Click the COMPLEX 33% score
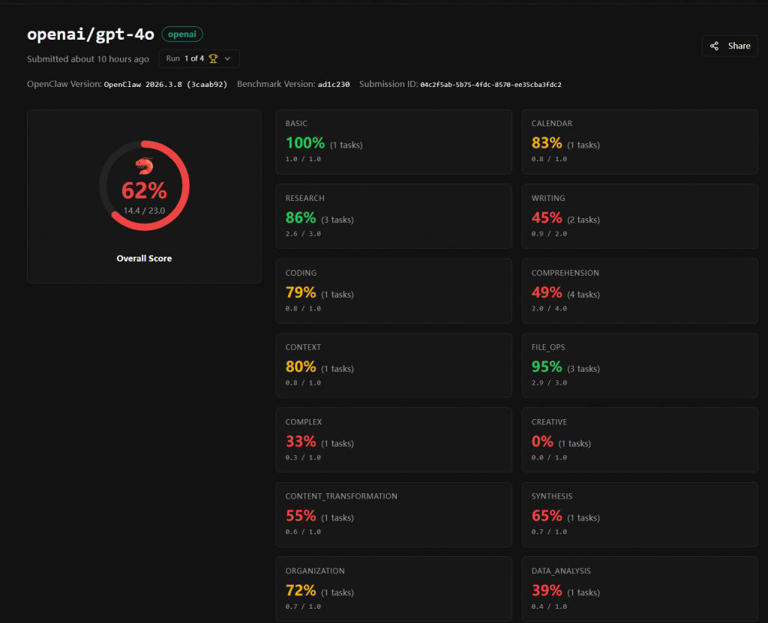This screenshot has height=623, width=768. pos(301,442)
